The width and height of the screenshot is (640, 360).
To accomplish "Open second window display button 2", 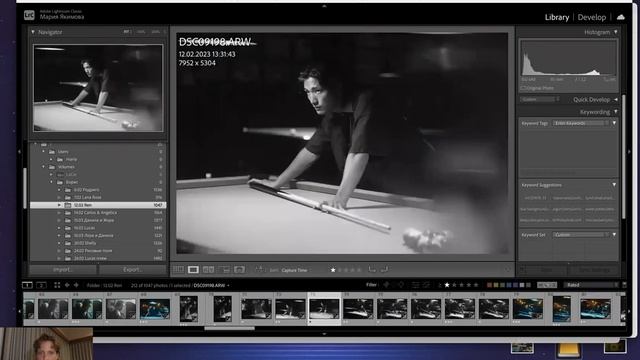I will tap(41, 285).
